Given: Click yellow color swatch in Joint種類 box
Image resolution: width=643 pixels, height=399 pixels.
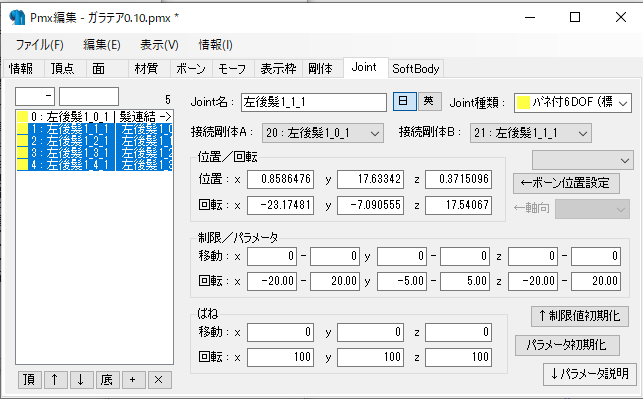Looking at the screenshot, I should (x=523, y=103).
